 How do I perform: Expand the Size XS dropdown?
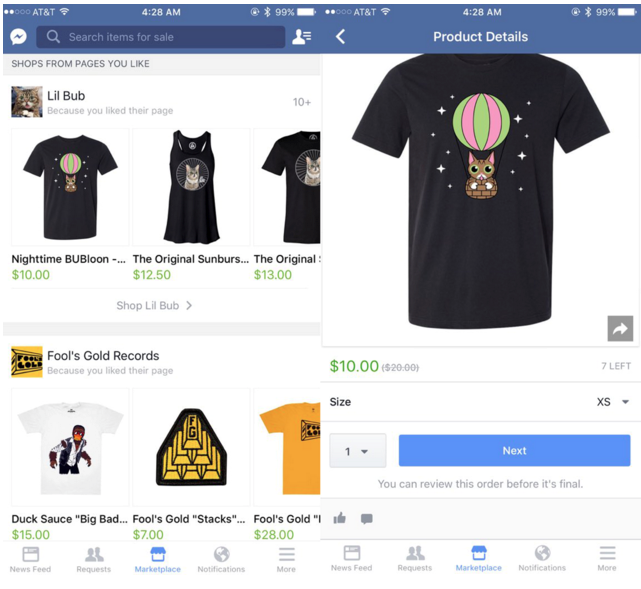pos(612,402)
